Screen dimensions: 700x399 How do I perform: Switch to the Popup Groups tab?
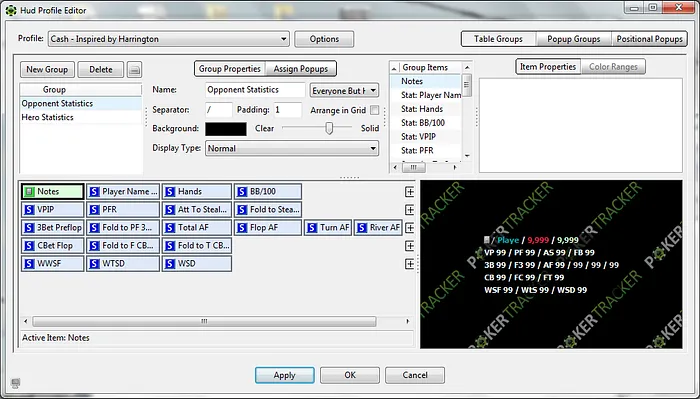574,39
